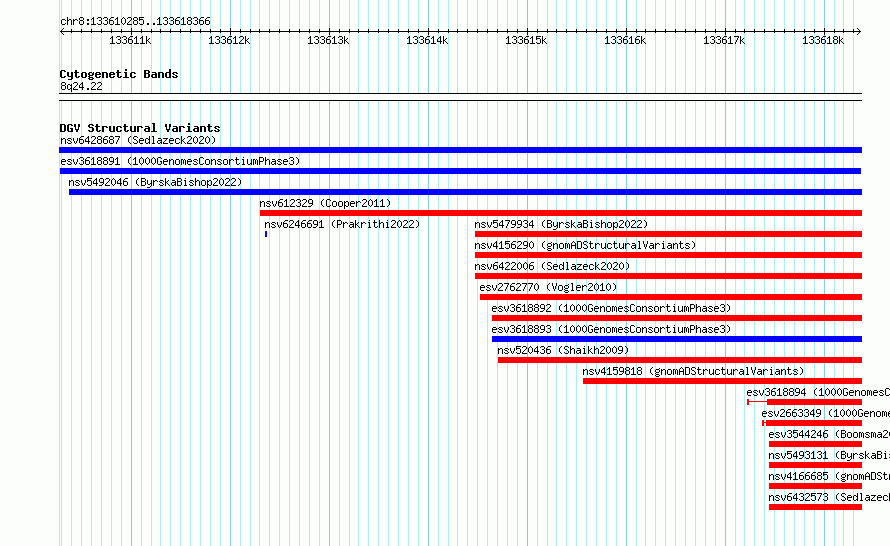890x546 pixels.
Task: Click the 133613k ruler tick label
Action: (328, 40)
